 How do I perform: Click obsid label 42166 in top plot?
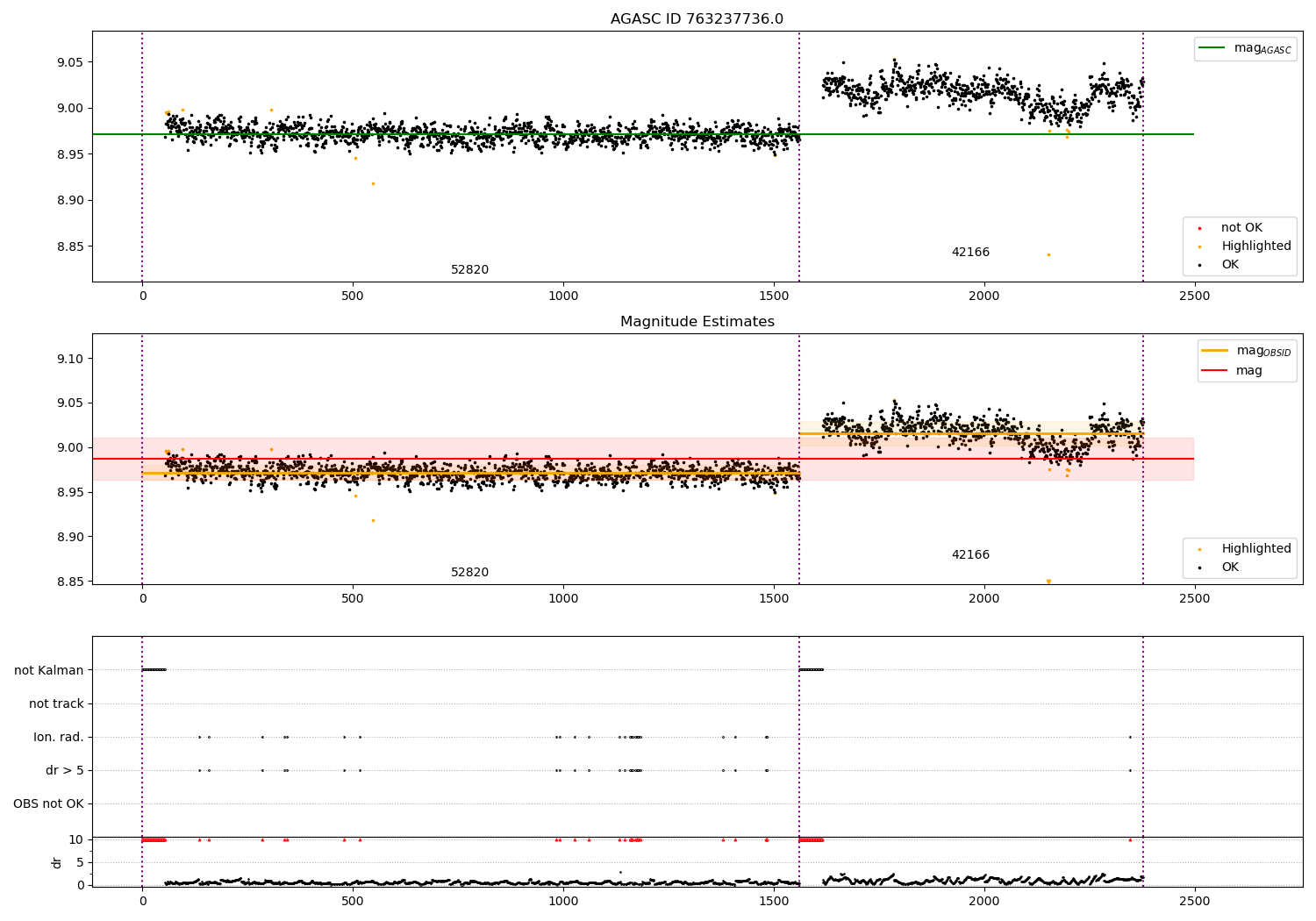click(x=970, y=253)
